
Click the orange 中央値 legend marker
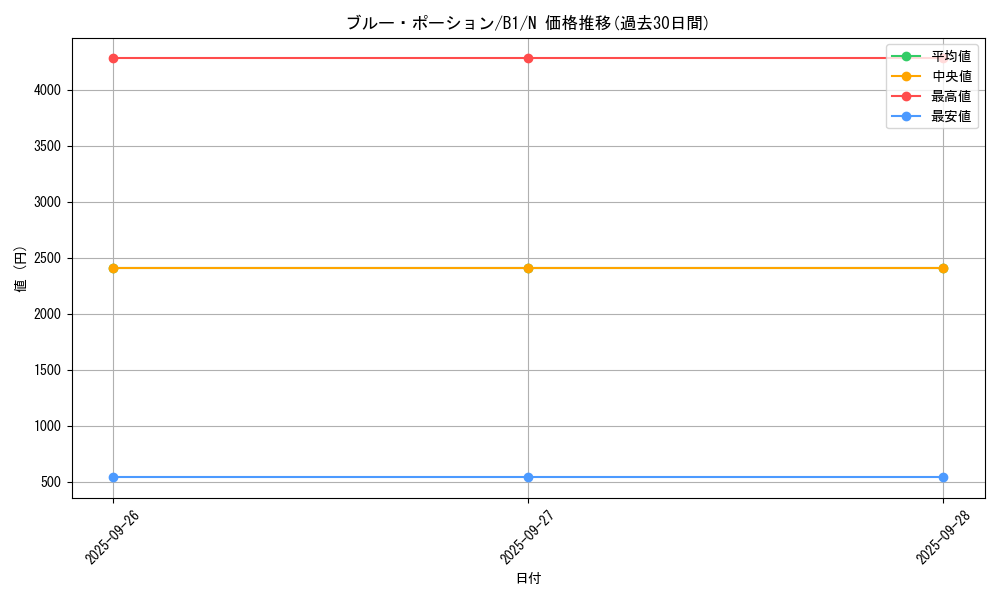(906, 76)
